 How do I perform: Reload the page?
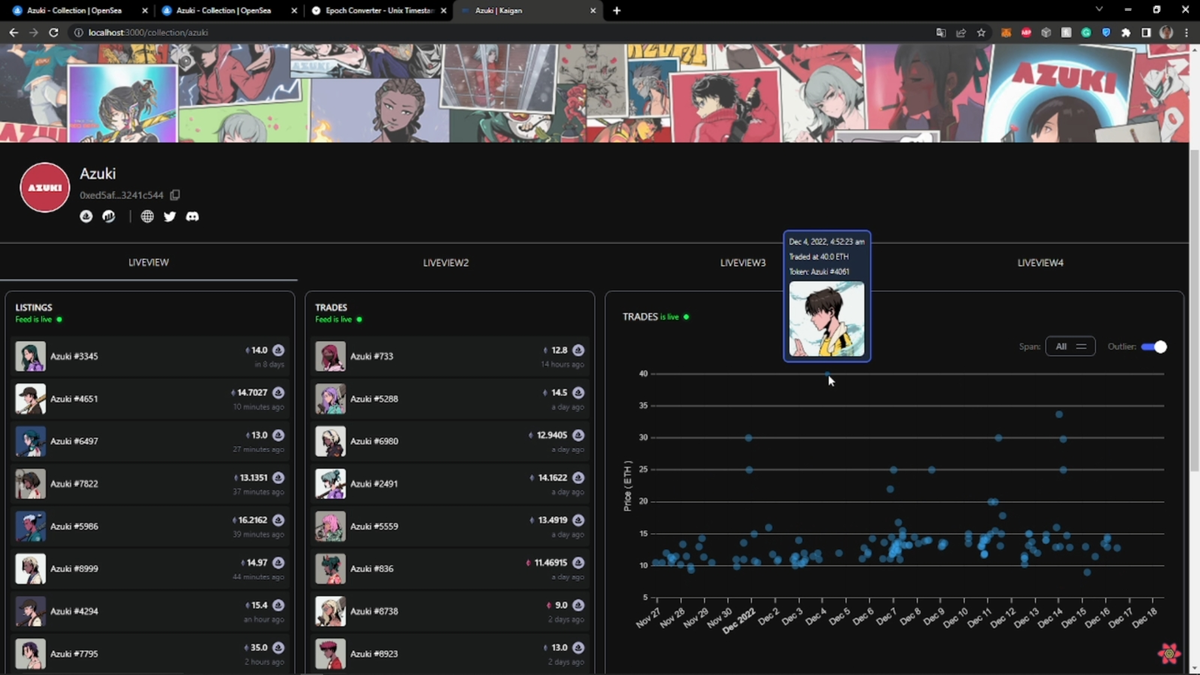point(56,33)
